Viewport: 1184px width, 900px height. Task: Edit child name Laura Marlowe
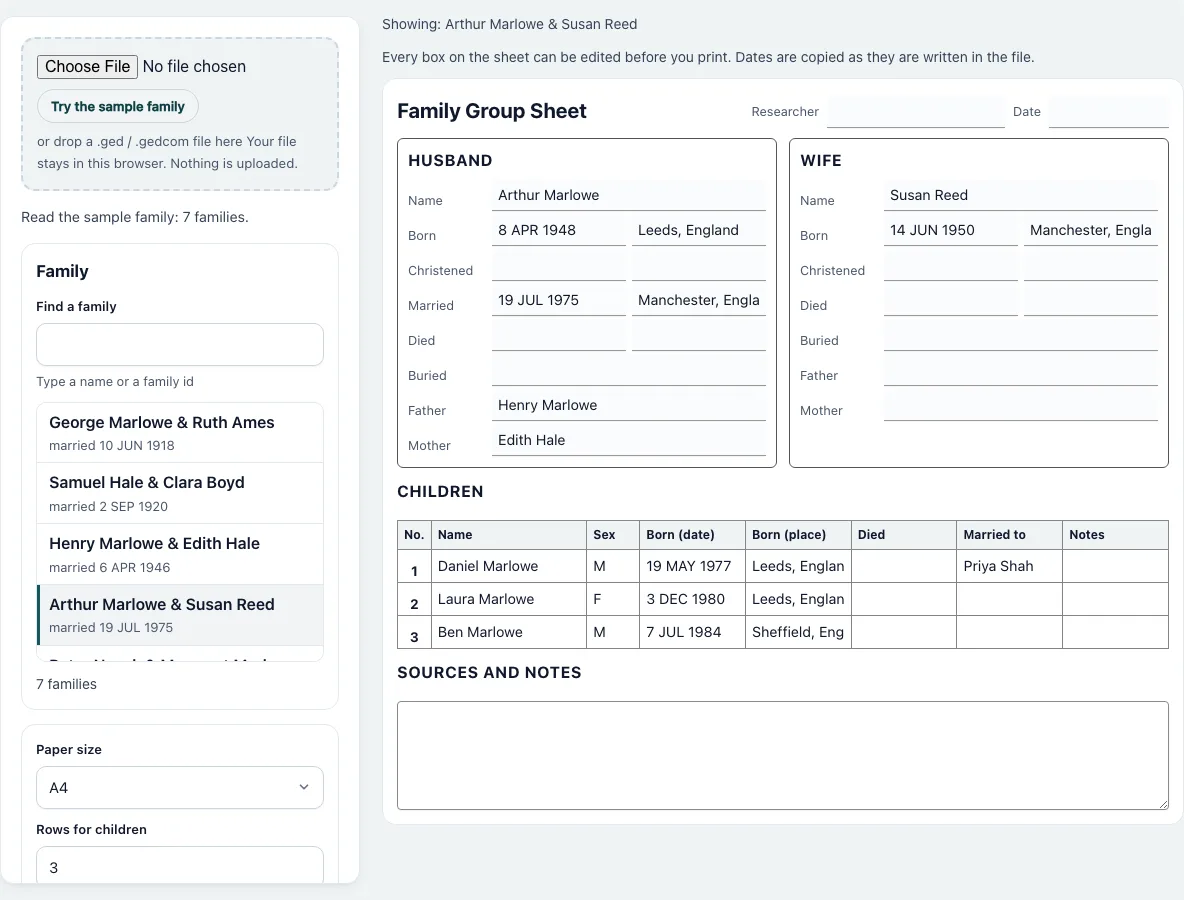pos(509,599)
